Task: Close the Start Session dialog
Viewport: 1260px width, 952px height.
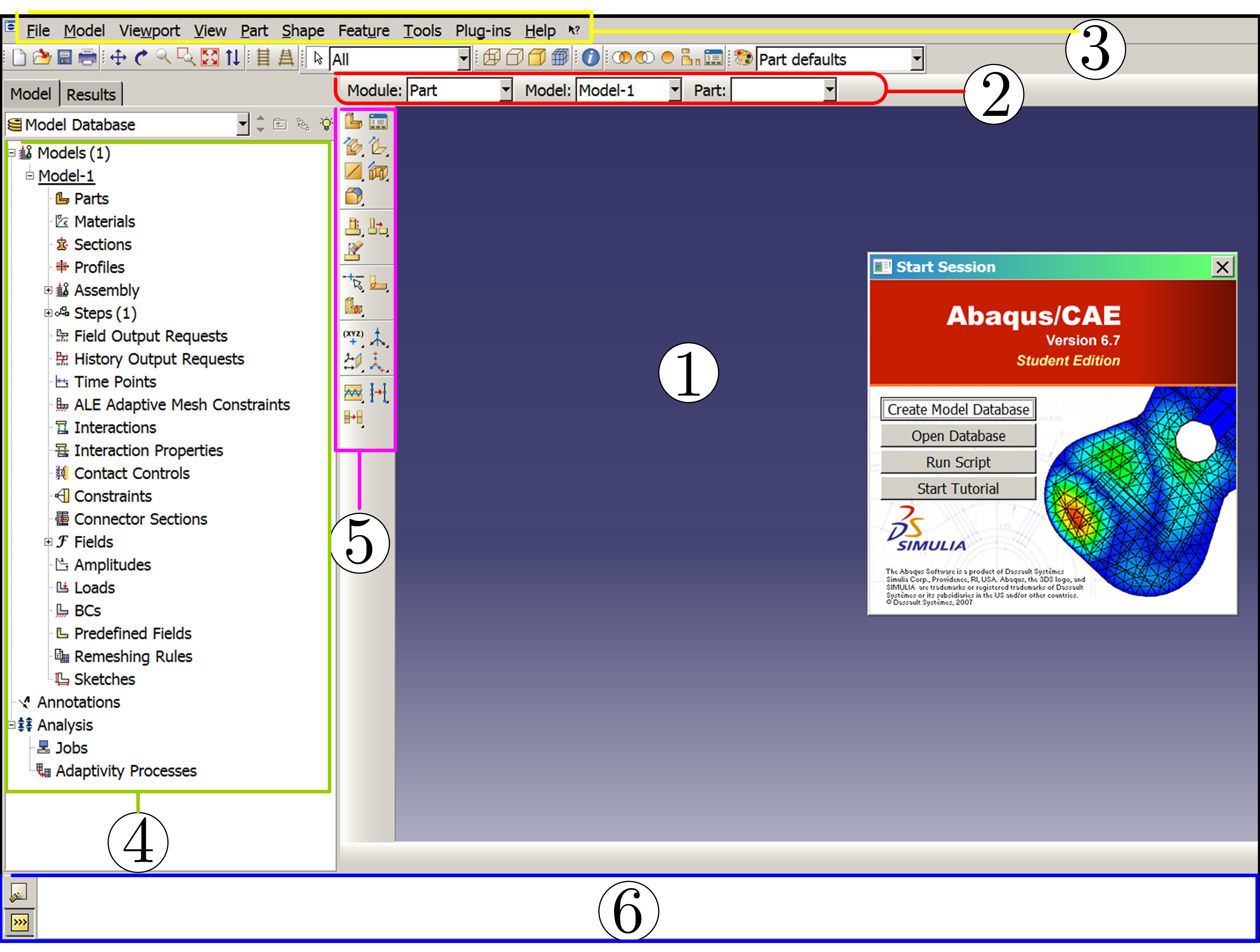Action: [1222, 267]
